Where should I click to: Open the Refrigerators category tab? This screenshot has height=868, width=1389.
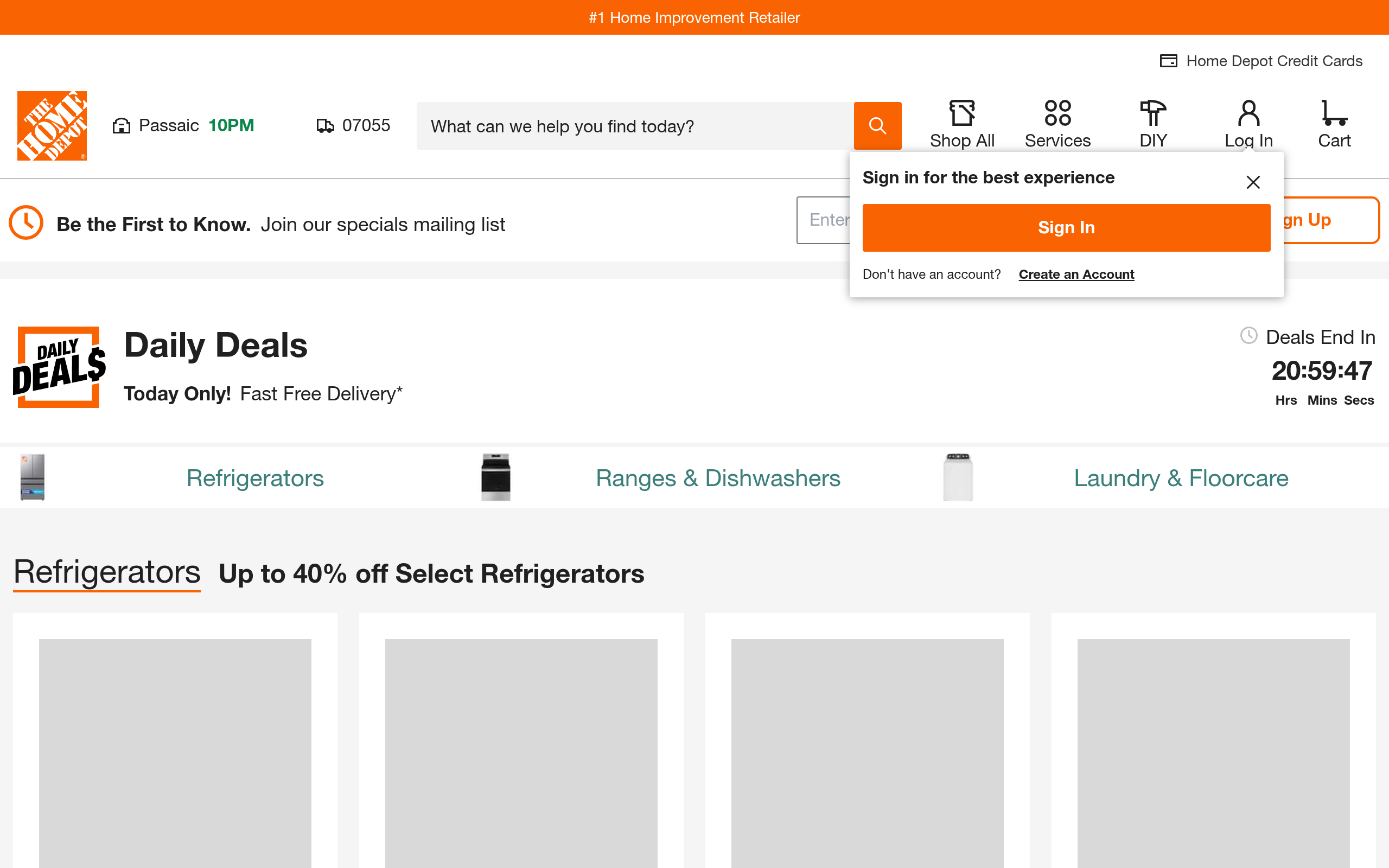[x=255, y=478]
